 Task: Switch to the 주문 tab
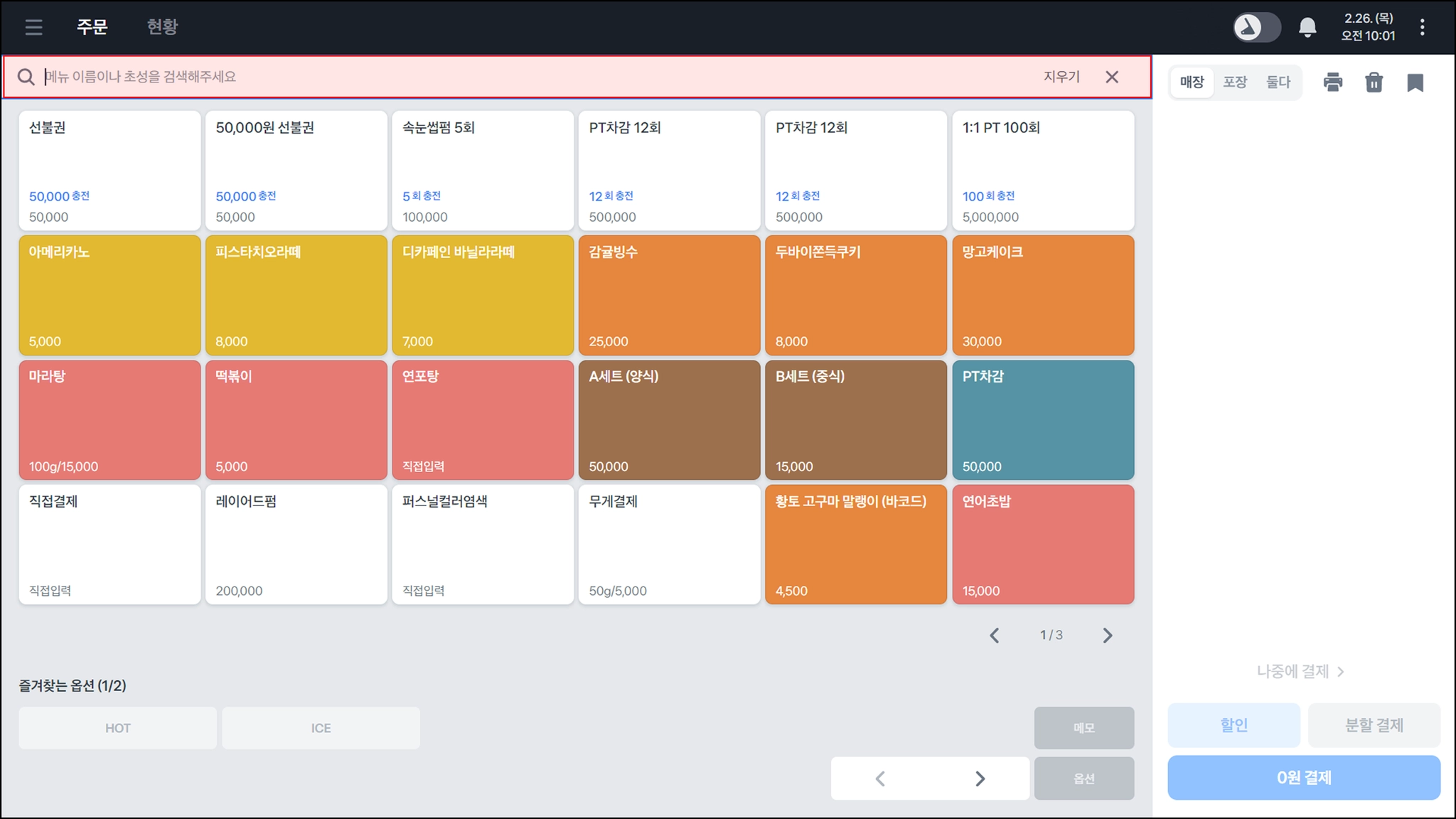tap(92, 27)
